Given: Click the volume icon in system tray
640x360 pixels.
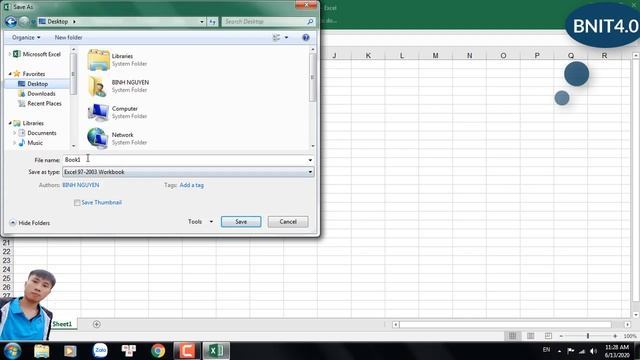Looking at the screenshot, I should click(593, 351).
